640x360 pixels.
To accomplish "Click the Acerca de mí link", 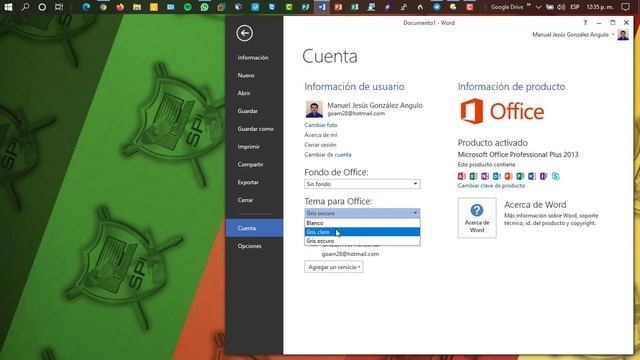I will [321, 135].
